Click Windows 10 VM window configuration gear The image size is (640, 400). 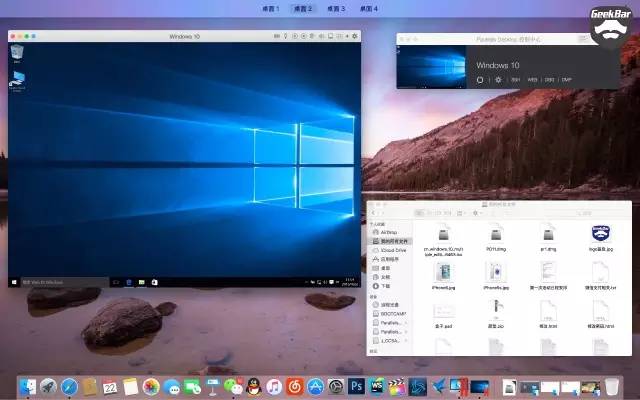tap(355, 36)
